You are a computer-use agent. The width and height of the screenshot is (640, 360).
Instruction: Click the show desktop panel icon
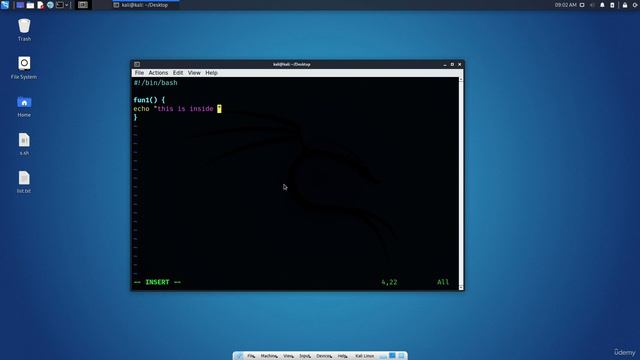(x=20, y=5)
